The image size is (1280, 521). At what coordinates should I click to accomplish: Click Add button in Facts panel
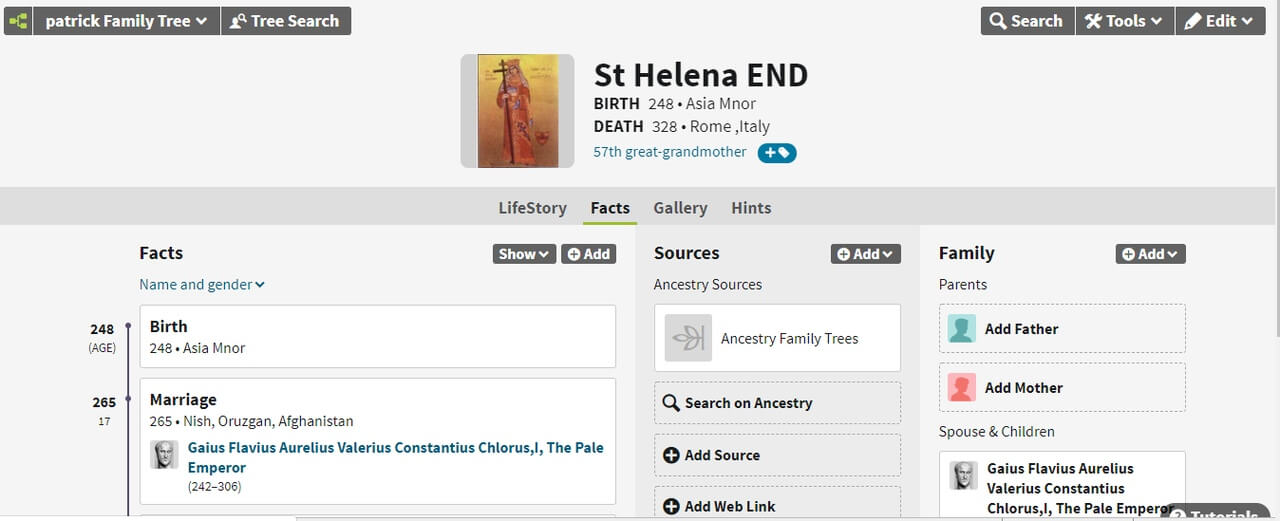(x=588, y=254)
